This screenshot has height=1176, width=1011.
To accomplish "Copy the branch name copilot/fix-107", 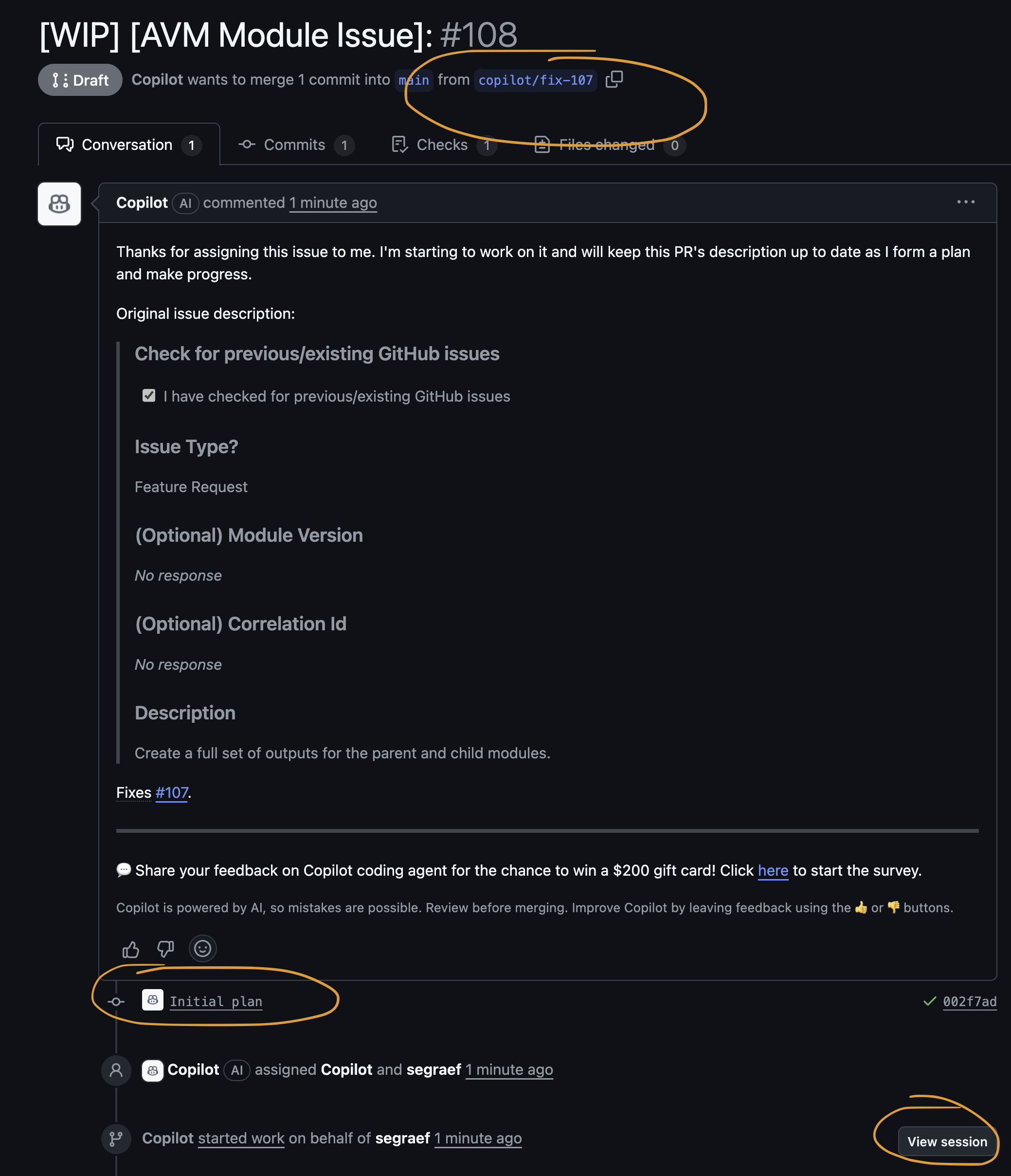I will tap(615, 80).
